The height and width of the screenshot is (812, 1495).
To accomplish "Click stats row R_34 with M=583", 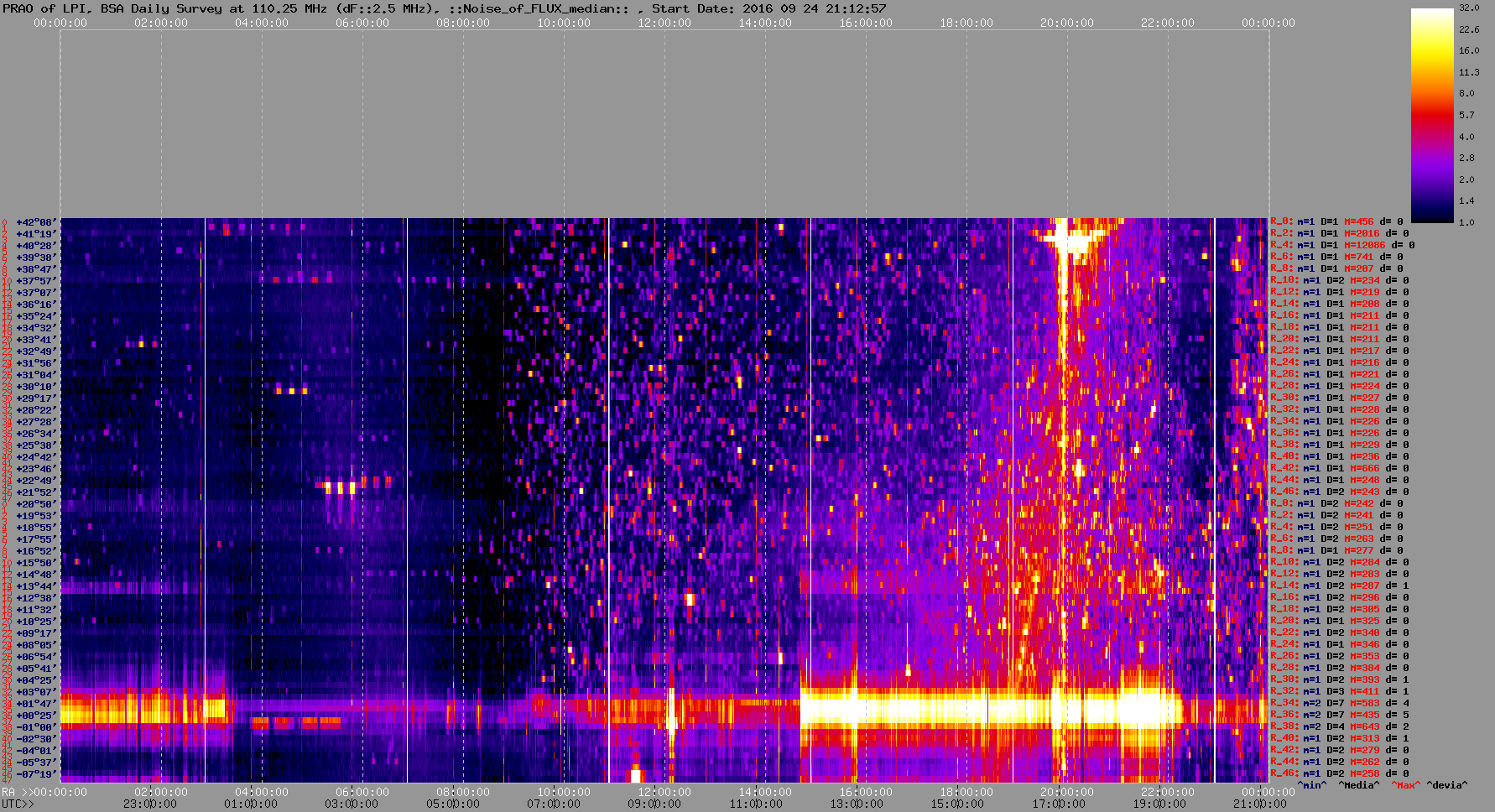I will [1340, 704].
